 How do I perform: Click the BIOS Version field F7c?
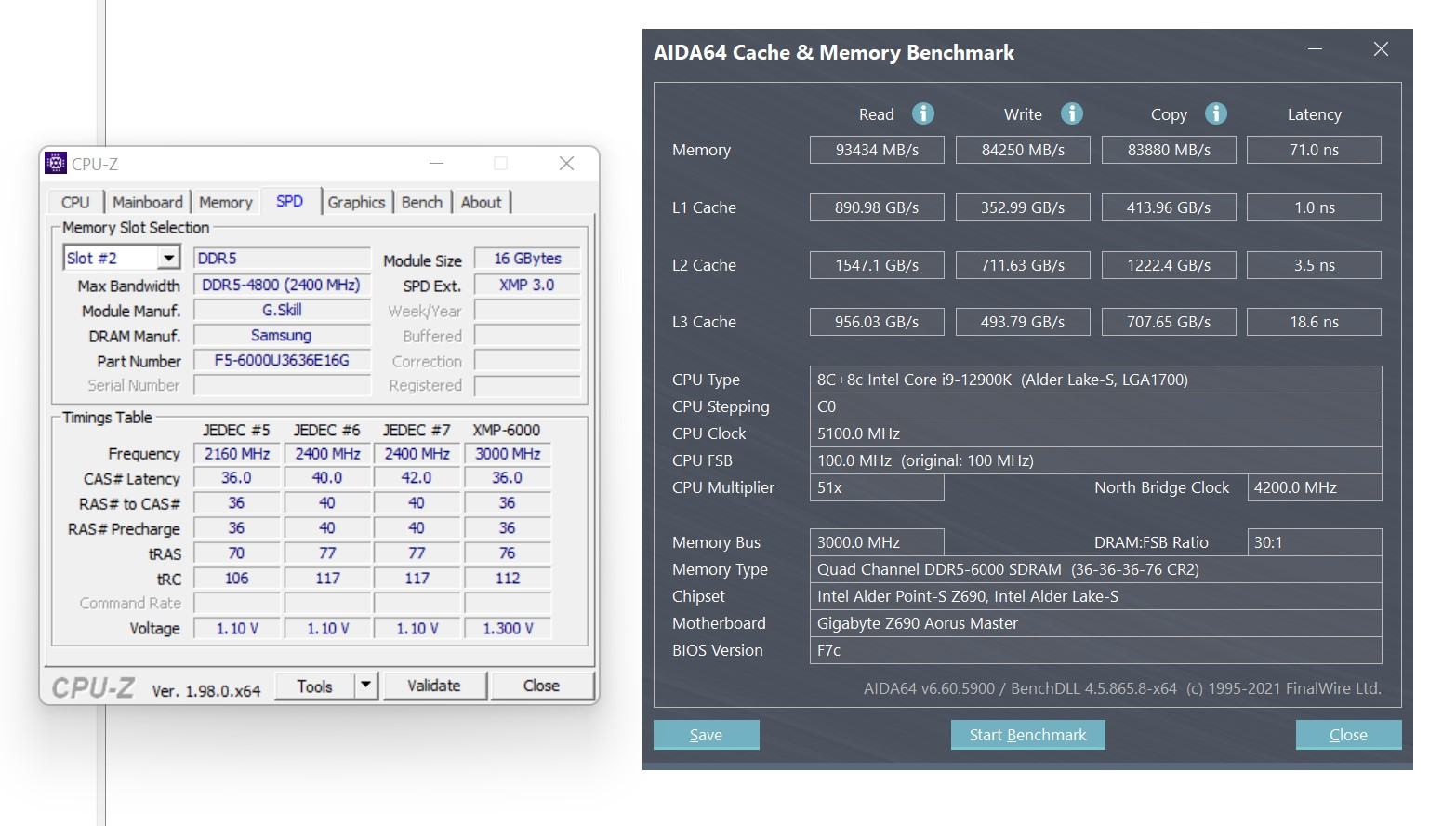(x=1095, y=650)
